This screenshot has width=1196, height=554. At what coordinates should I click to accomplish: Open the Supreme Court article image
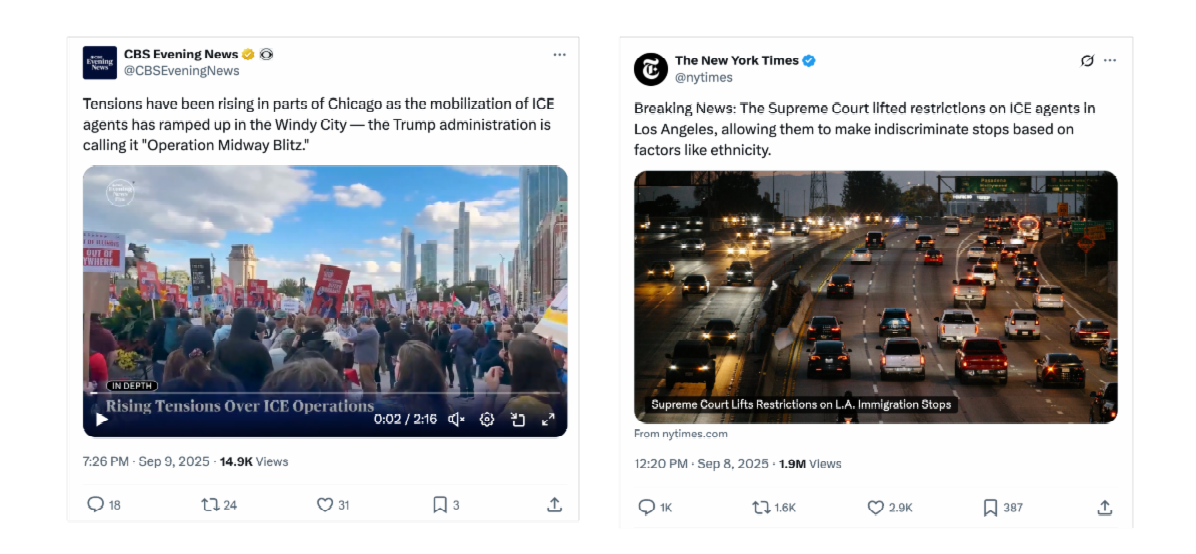click(x=876, y=297)
